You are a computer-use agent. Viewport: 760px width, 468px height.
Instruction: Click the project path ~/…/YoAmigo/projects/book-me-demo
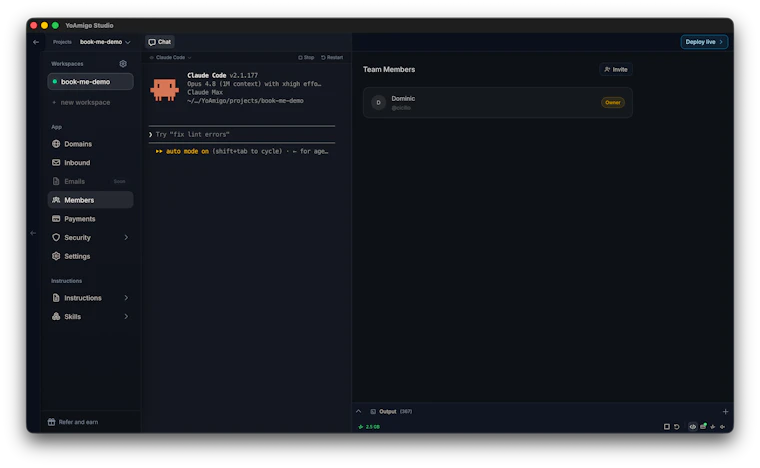245,101
